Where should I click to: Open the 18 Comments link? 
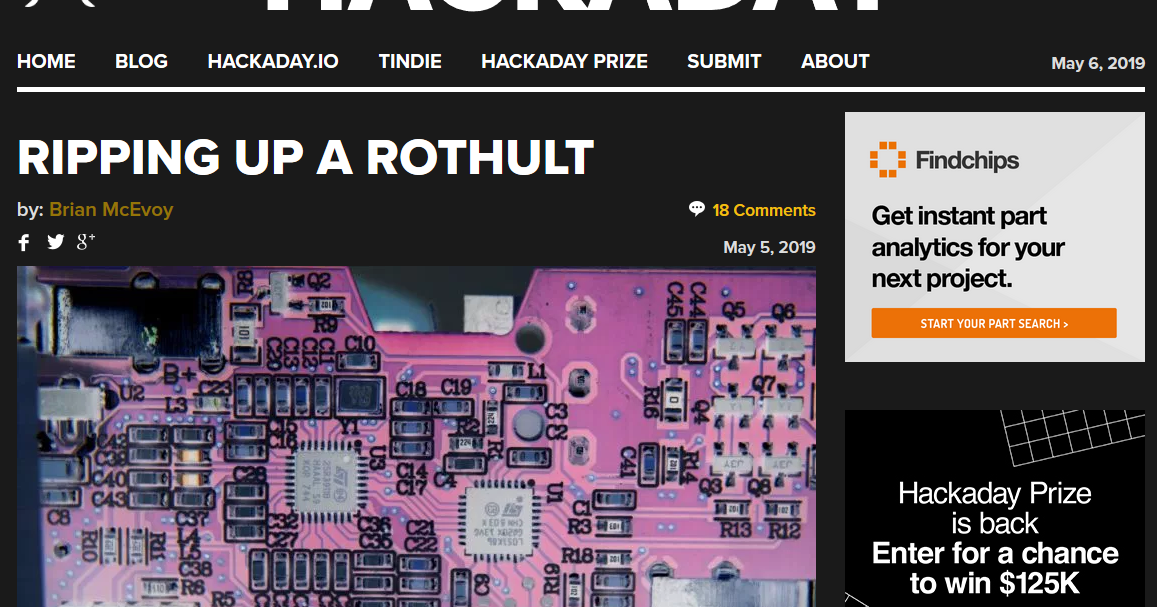(764, 210)
